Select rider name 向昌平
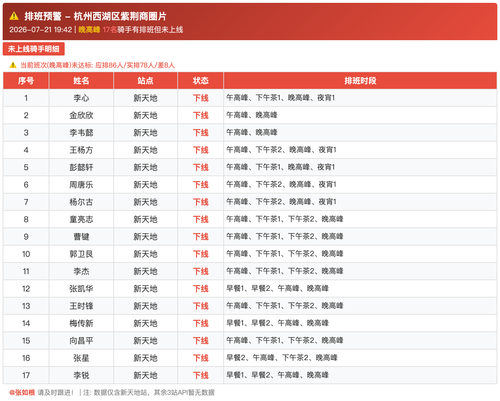This screenshot has height=401, width=500. click(x=81, y=341)
